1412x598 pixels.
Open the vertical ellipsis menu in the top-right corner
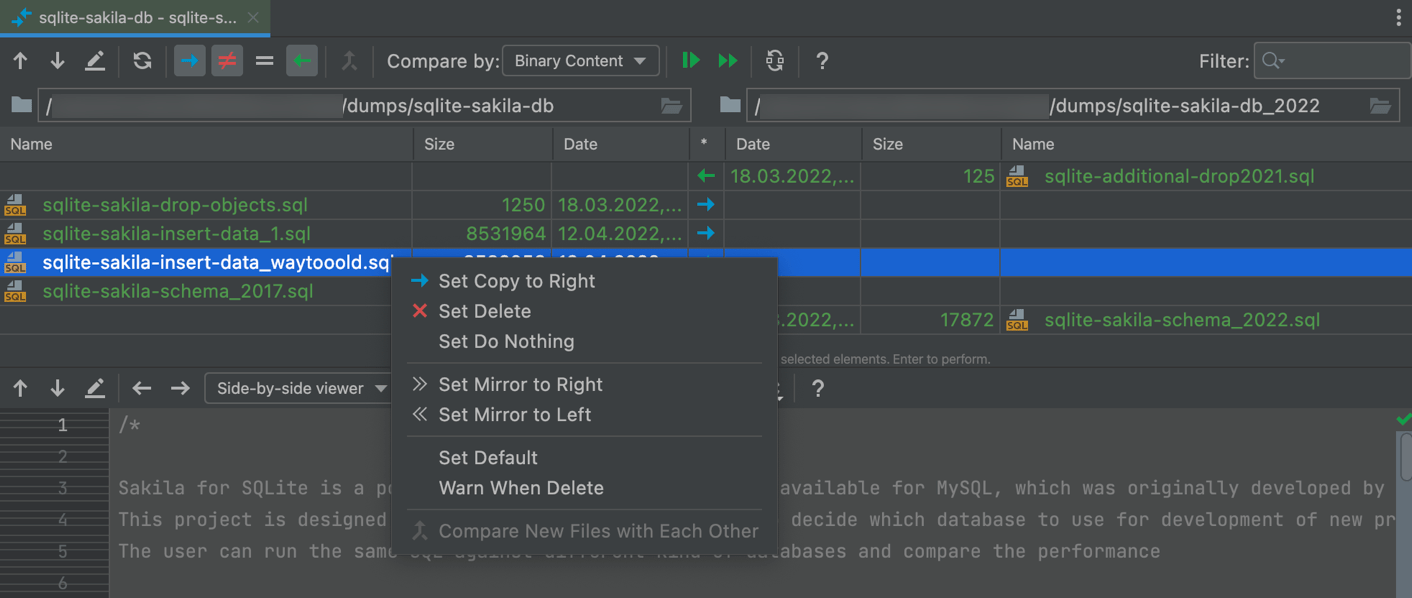pyautogui.click(x=1397, y=16)
